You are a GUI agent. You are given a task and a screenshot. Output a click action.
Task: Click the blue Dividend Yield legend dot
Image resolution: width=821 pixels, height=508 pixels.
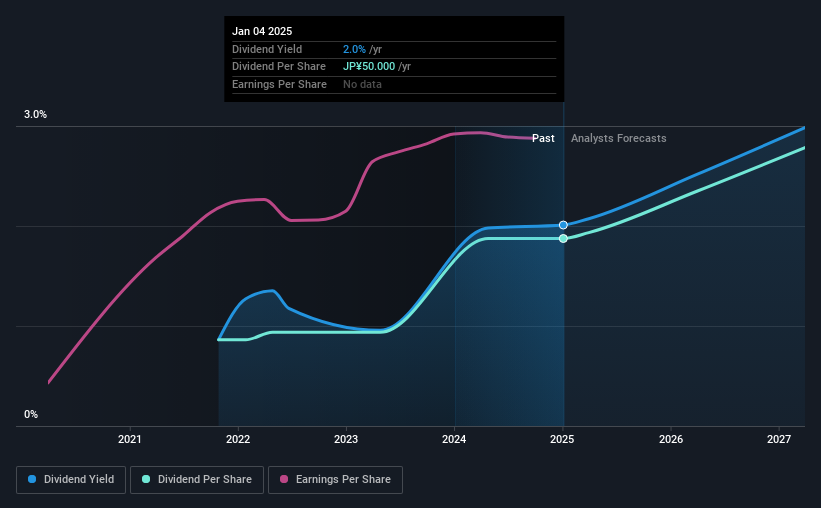(32, 479)
